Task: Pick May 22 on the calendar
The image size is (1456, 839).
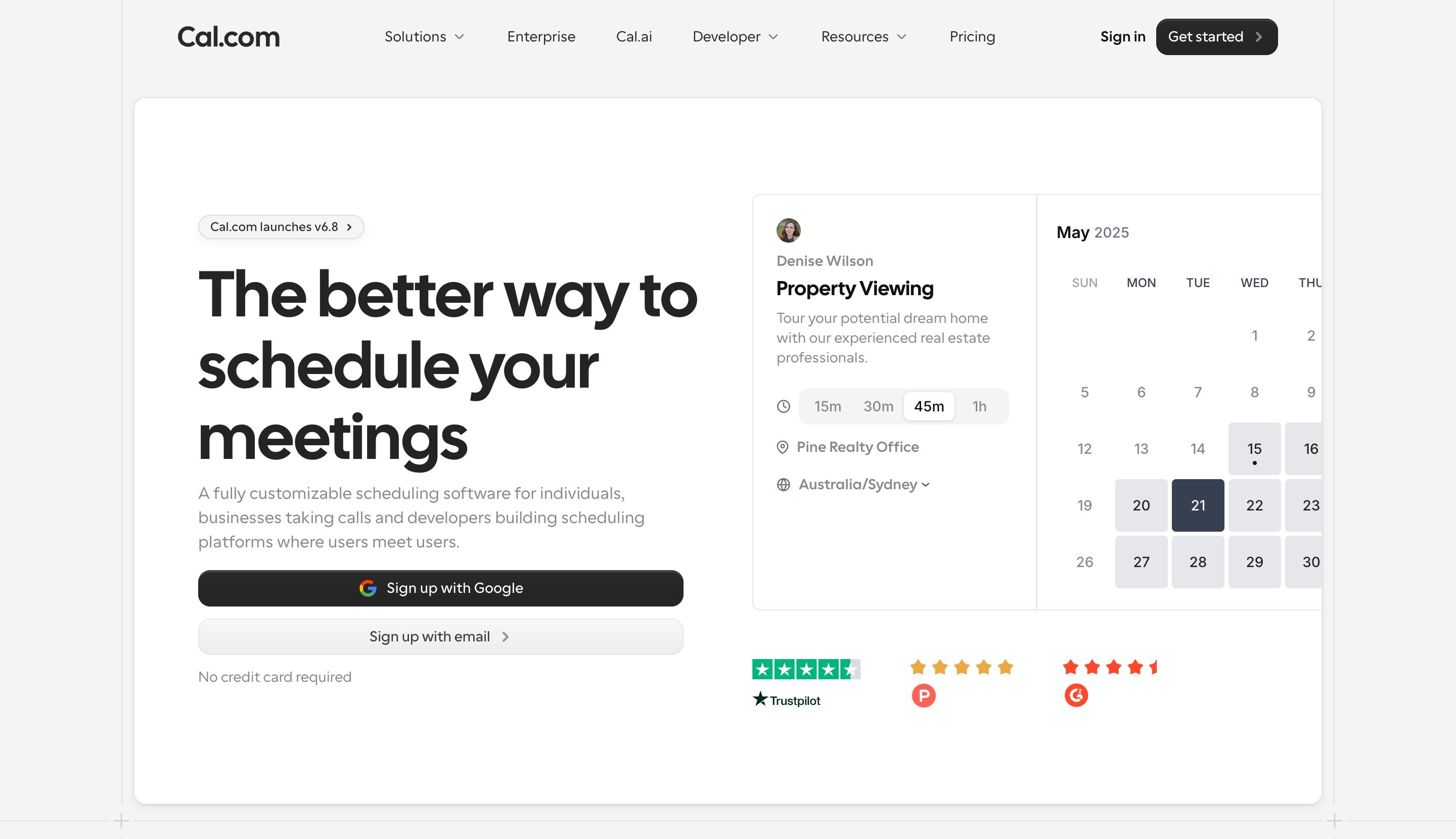Action: click(1255, 505)
